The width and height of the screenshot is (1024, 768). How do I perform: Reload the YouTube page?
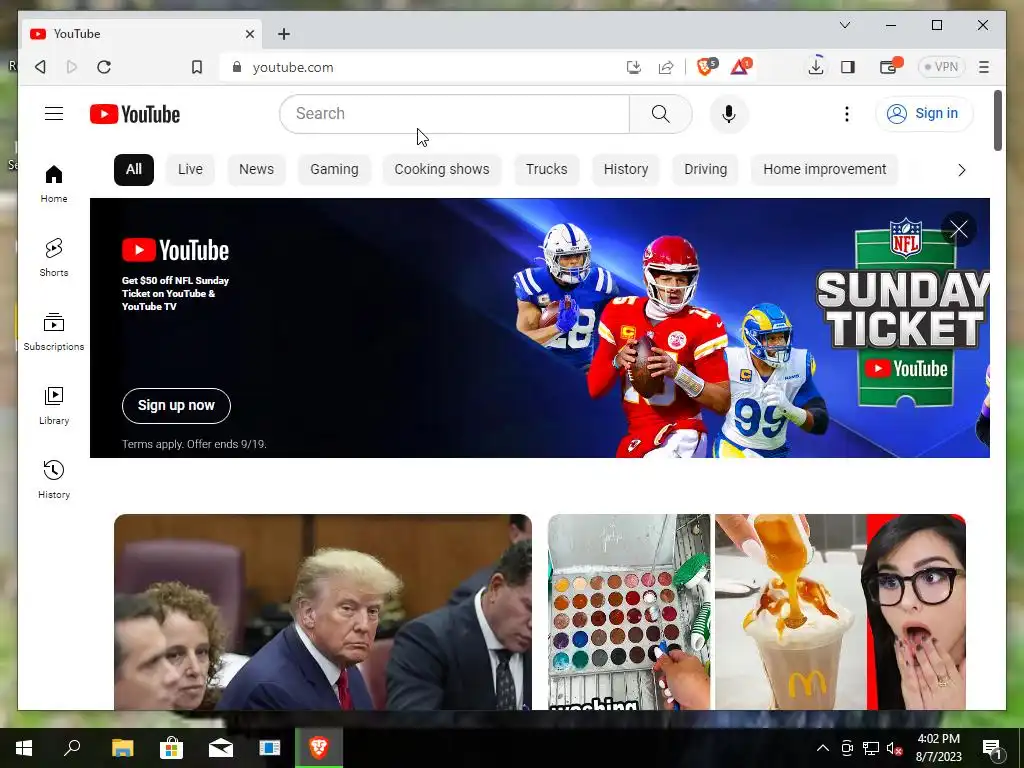104,67
